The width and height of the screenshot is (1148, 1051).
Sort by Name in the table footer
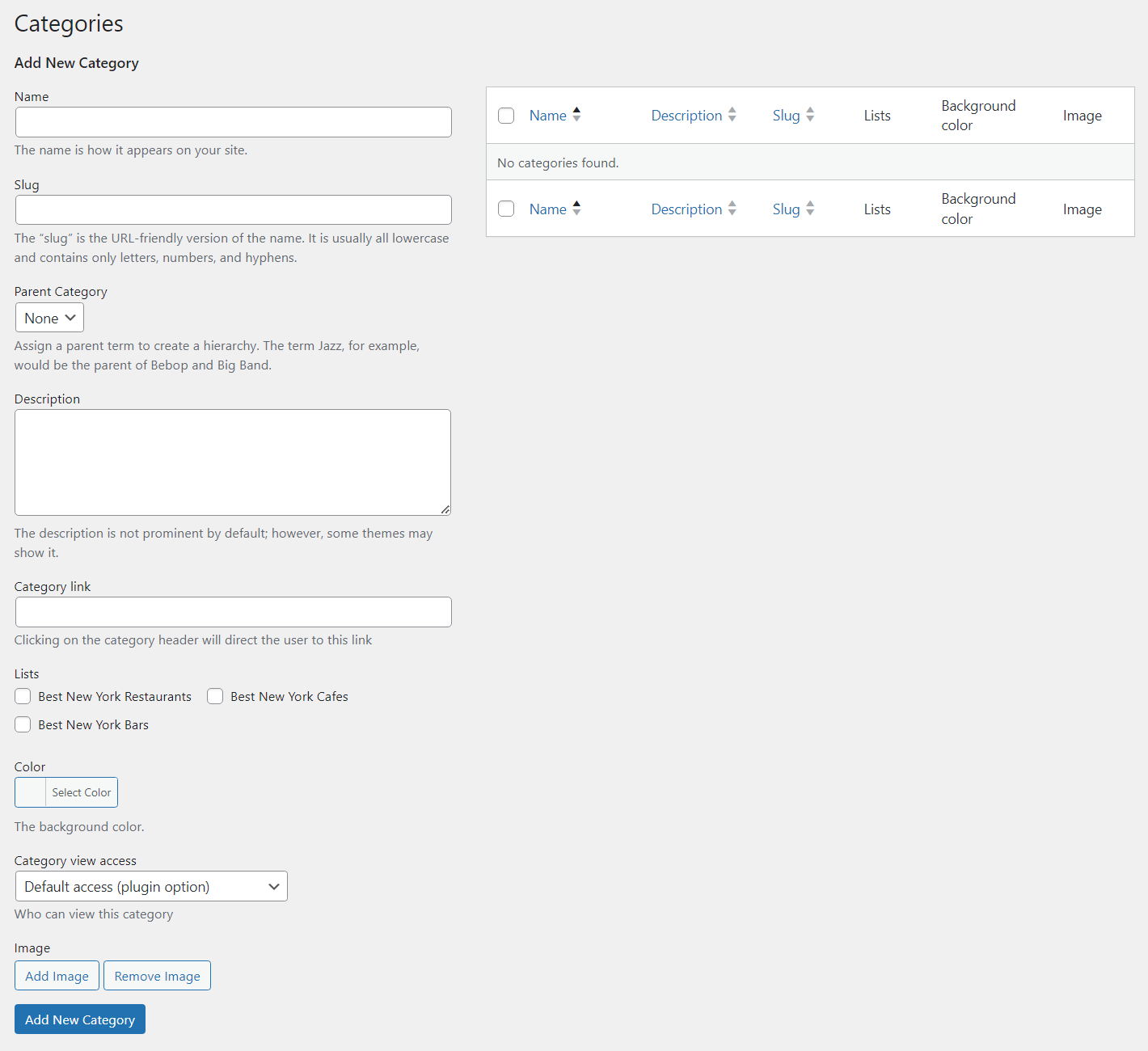tap(548, 209)
